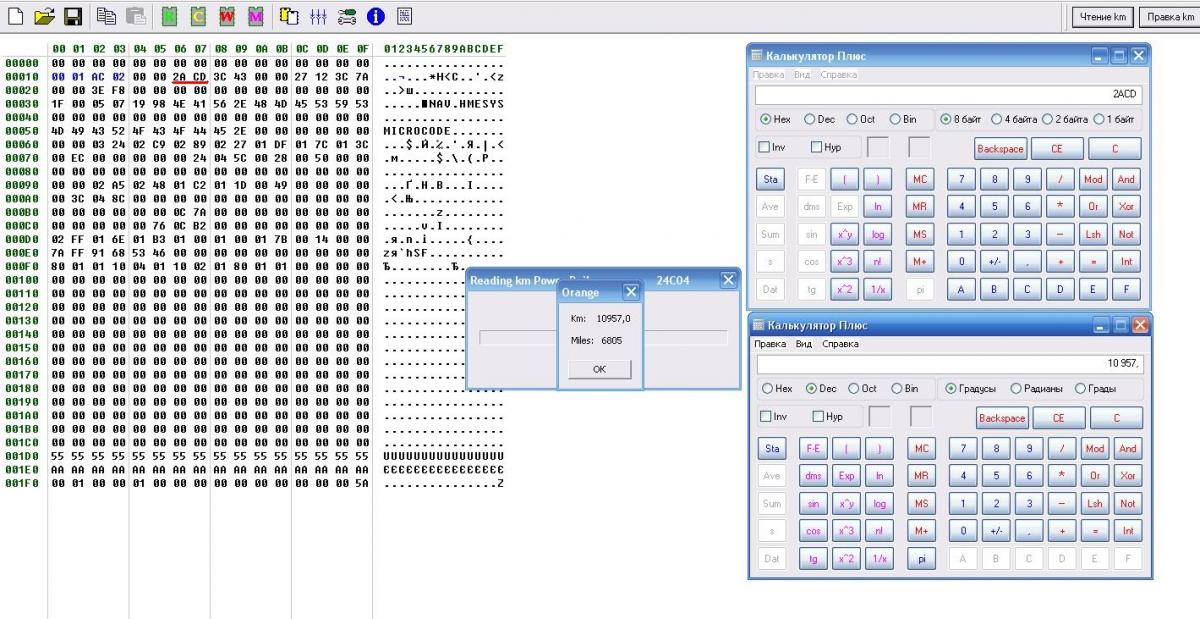The height and width of the screenshot is (619, 1200).
Task: Open the "Вид" menu in the calculator showing 10 957
Action: click(803, 344)
